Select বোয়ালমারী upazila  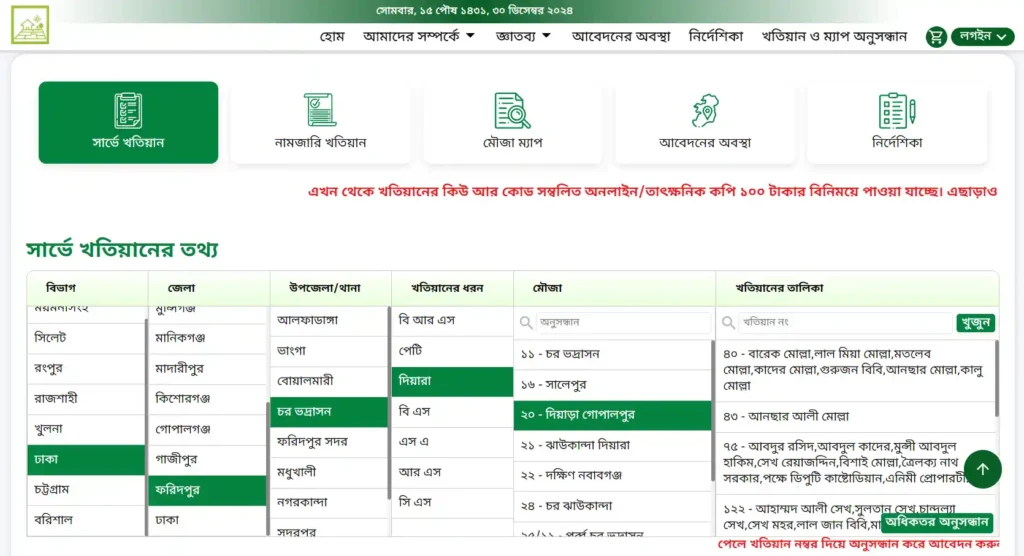tap(329, 381)
